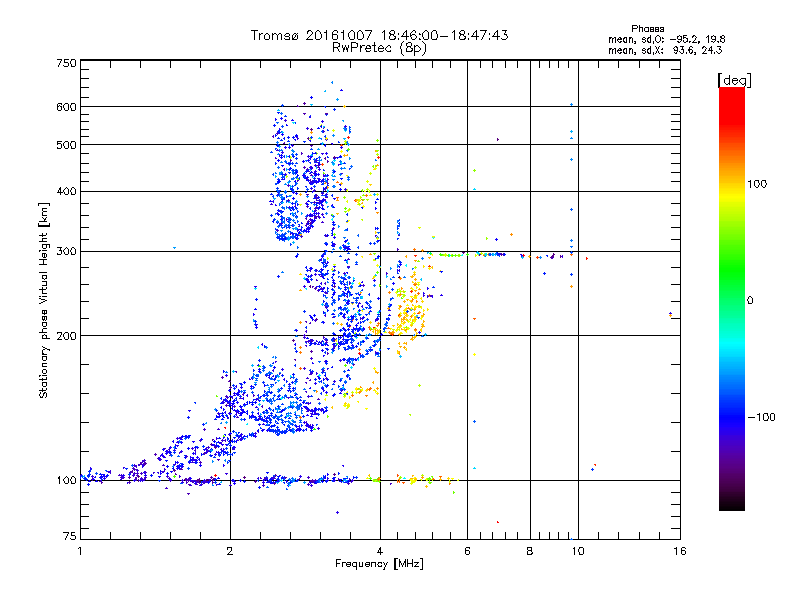Click y-axis tick label '600'
The image size is (800, 600).
pyautogui.click(x=67, y=107)
